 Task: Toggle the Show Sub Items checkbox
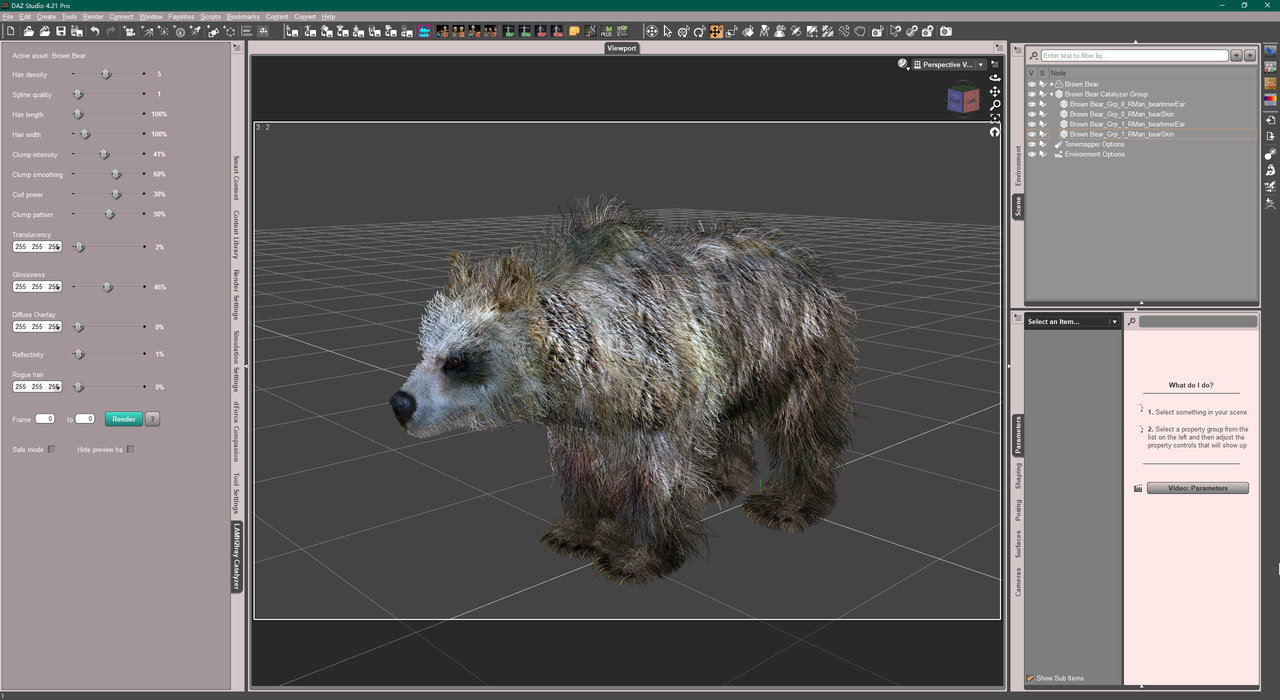click(1031, 678)
